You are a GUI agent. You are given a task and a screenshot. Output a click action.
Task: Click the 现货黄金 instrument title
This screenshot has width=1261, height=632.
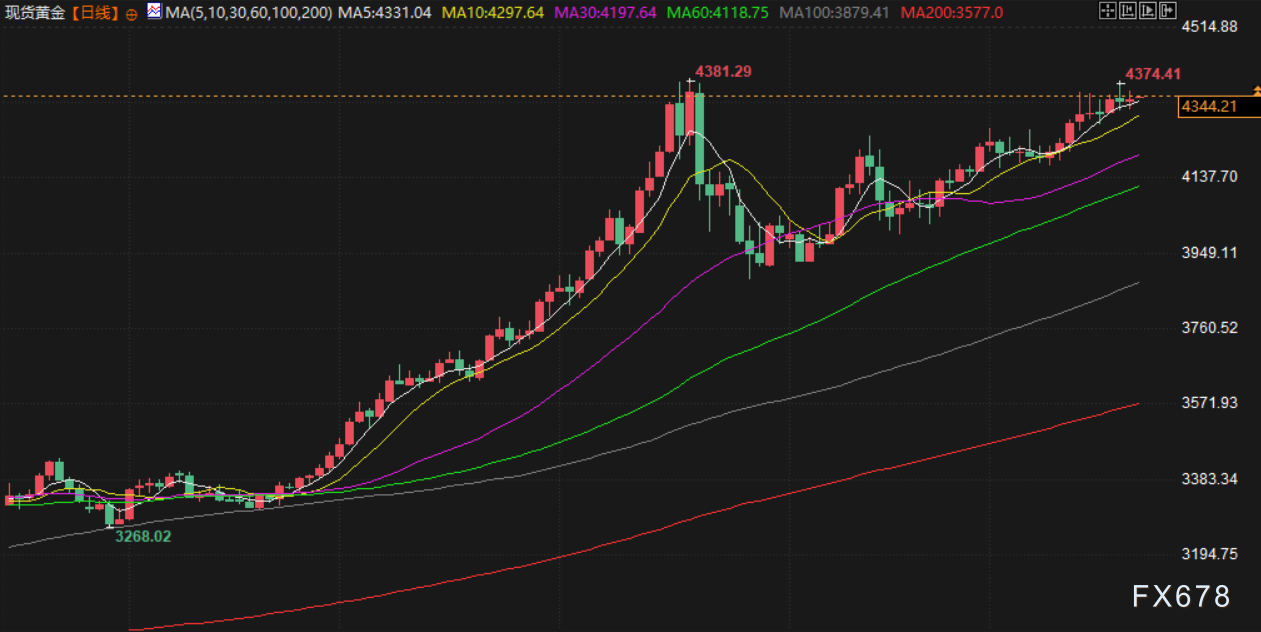[36, 13]
